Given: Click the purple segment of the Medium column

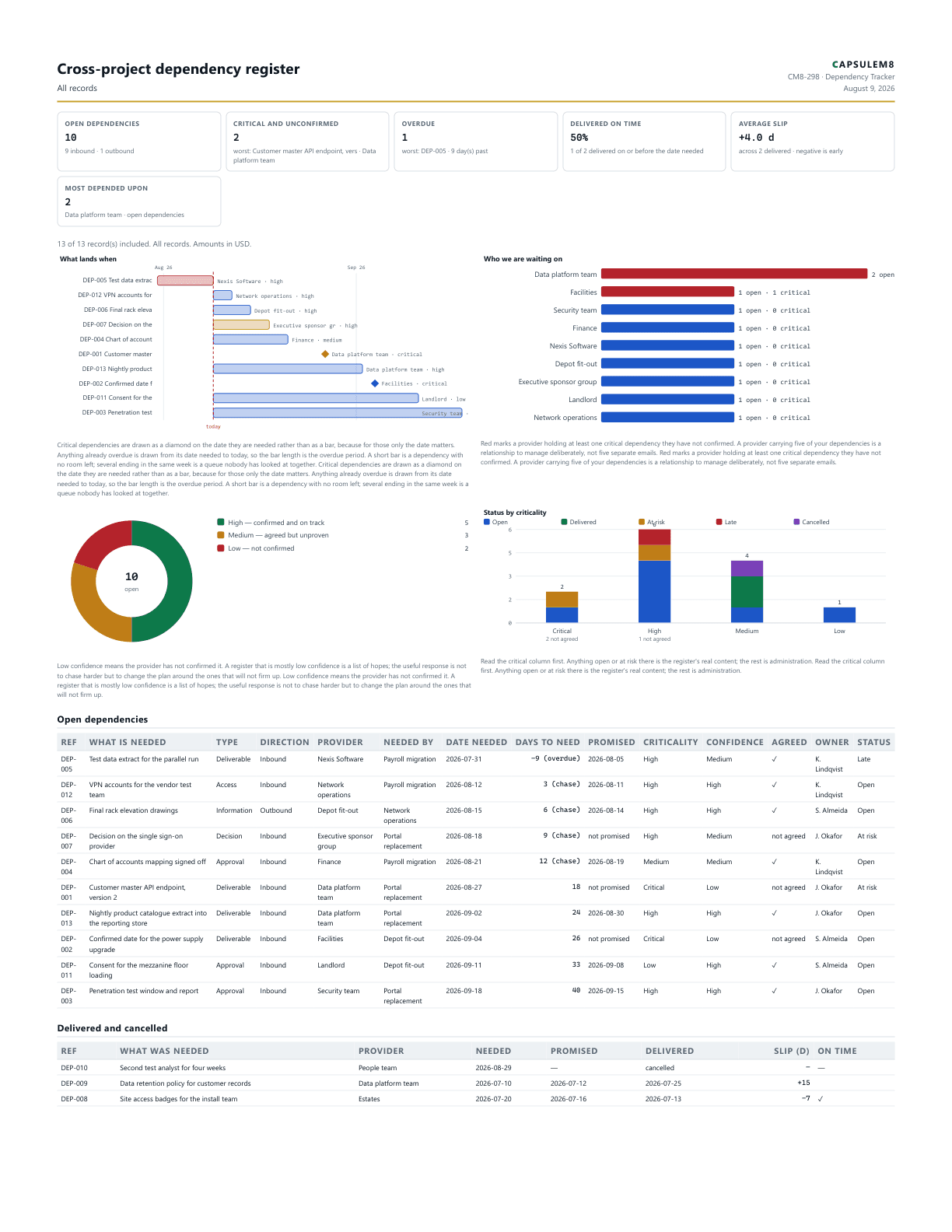Looking at the screenshot, I should pos(747,569).
